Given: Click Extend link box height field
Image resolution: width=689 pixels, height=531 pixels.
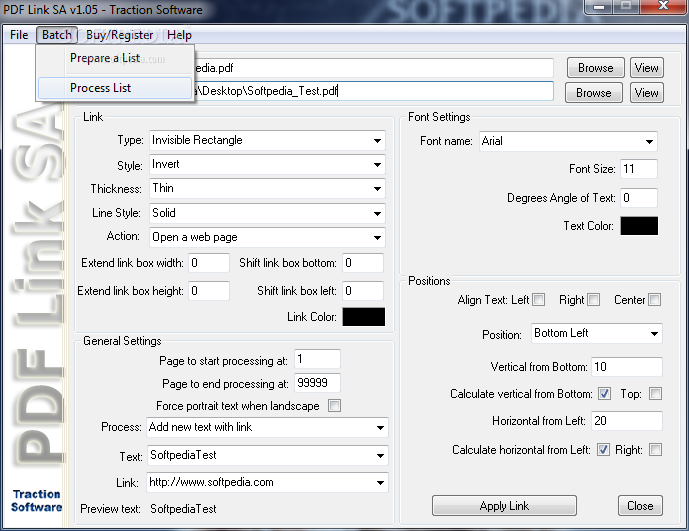Looking at the screenshot, I should pyautogui.click(x=209, y=291).
